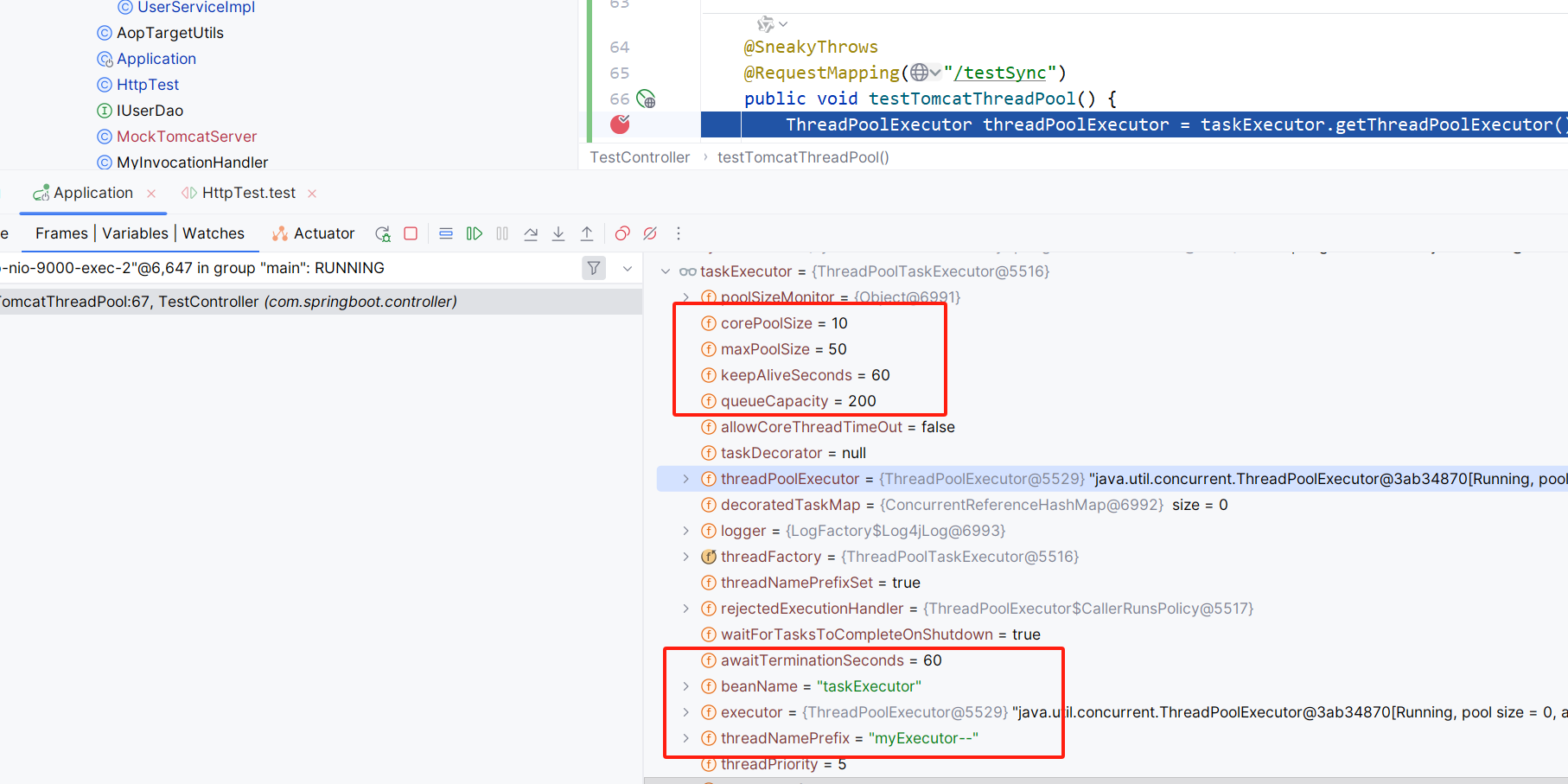Select the testTomcatThreadPool:67 stack frame
The width and height of the screenshot is (1568, 784).
(x=321, y=302)
